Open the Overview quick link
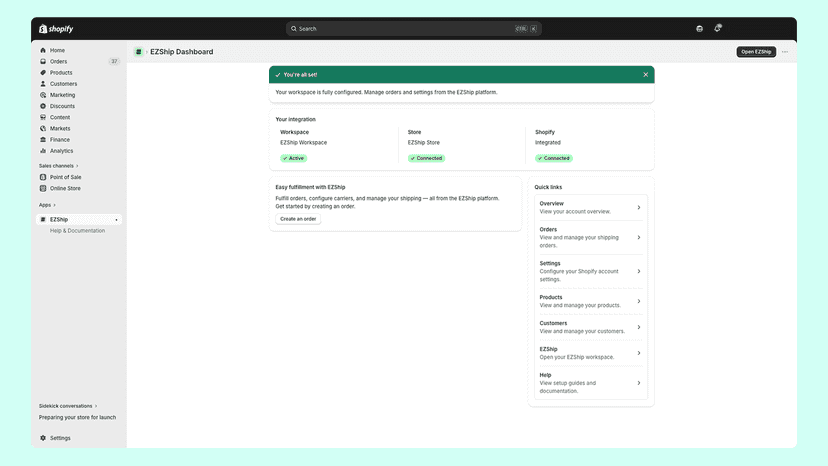Viewport: 828px width, 466px height. (590, 207)
